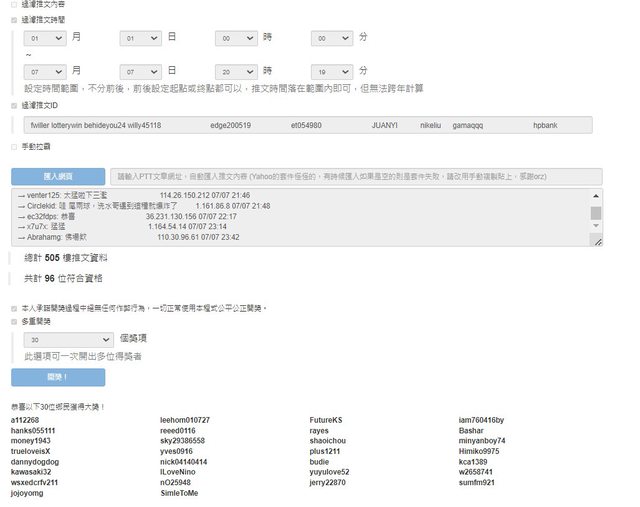Select the end hour dropdown showing 20
This screenshot has width=640, height=507.
236,72
